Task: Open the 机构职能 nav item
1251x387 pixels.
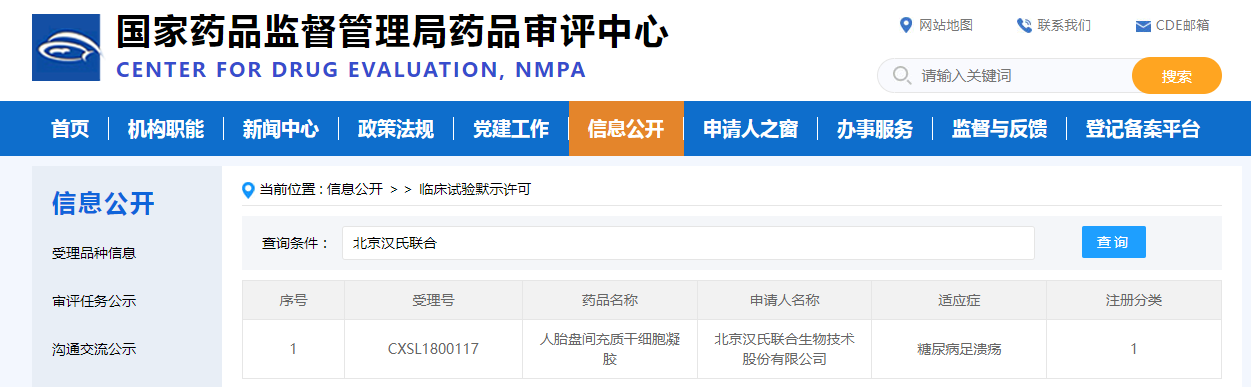Action: coord(166,128)
